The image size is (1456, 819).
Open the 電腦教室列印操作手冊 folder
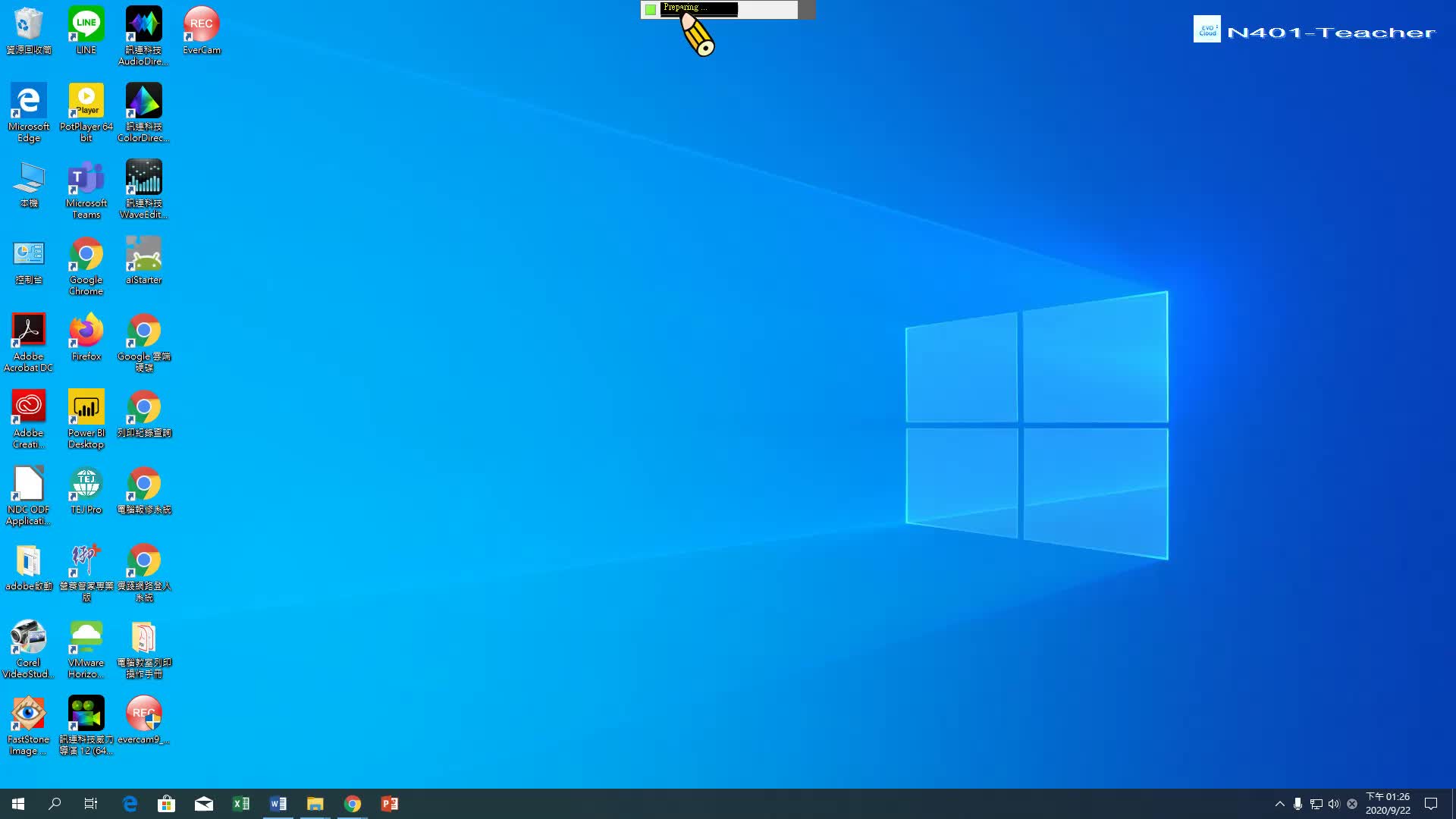point(143,648)
